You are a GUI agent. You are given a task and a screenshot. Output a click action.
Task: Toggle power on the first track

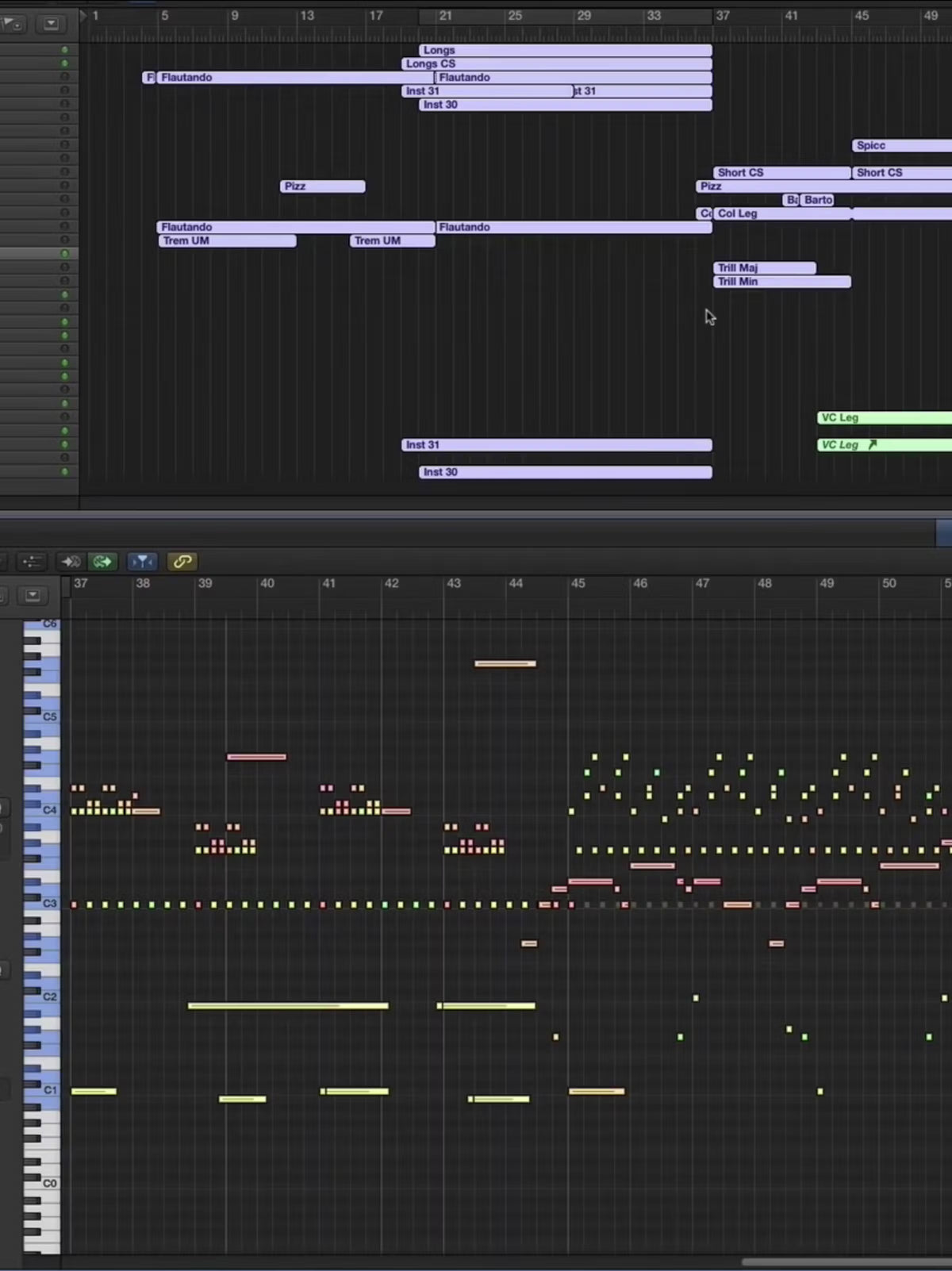tap(65, 50)
